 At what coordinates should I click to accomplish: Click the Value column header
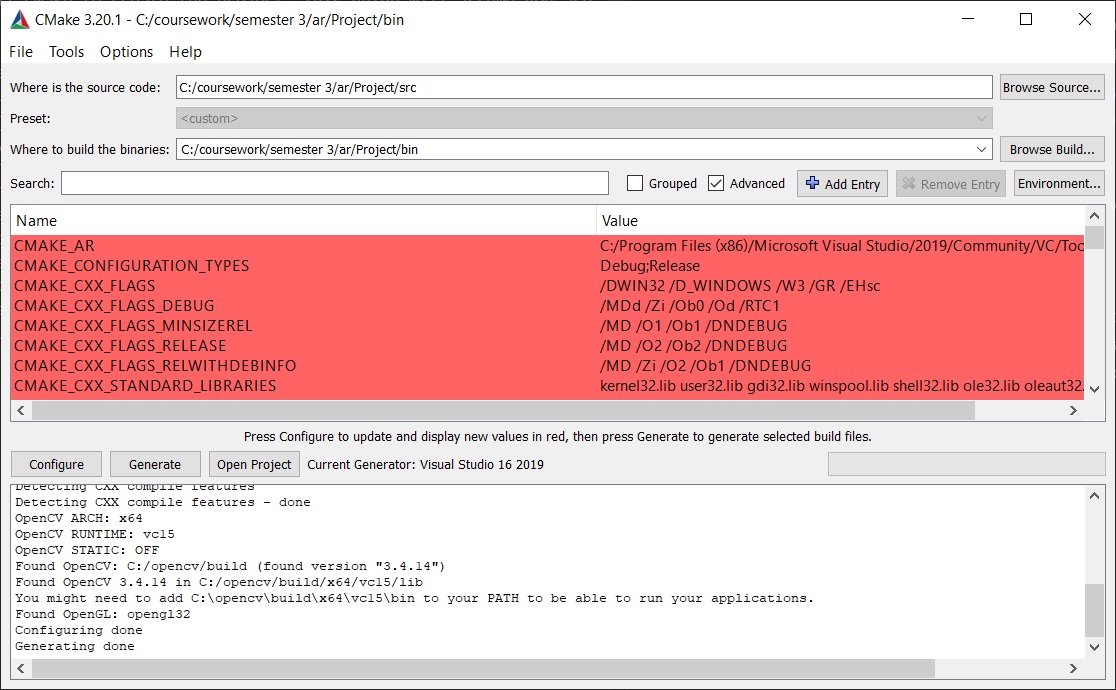[x=840, y=221]
